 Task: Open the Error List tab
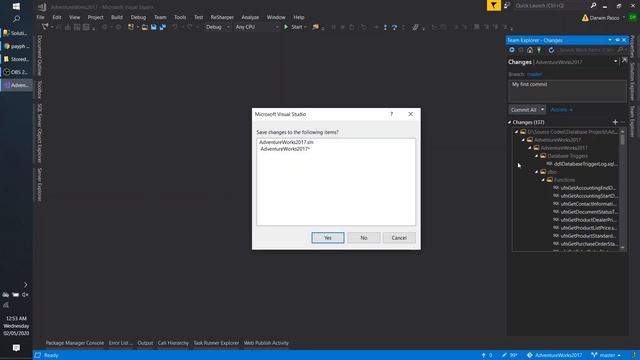click(x=120, y=343)
